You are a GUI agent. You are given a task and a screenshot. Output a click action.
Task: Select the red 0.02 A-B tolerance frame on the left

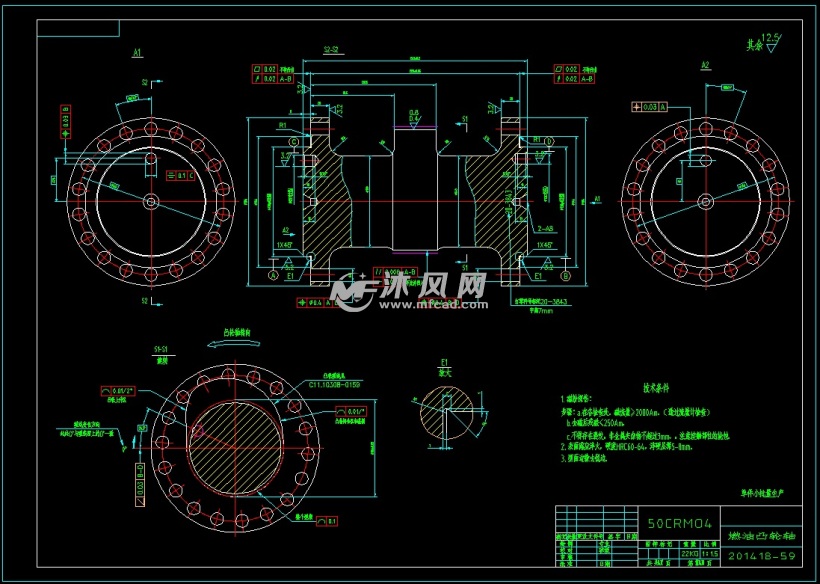pos(272,79)
